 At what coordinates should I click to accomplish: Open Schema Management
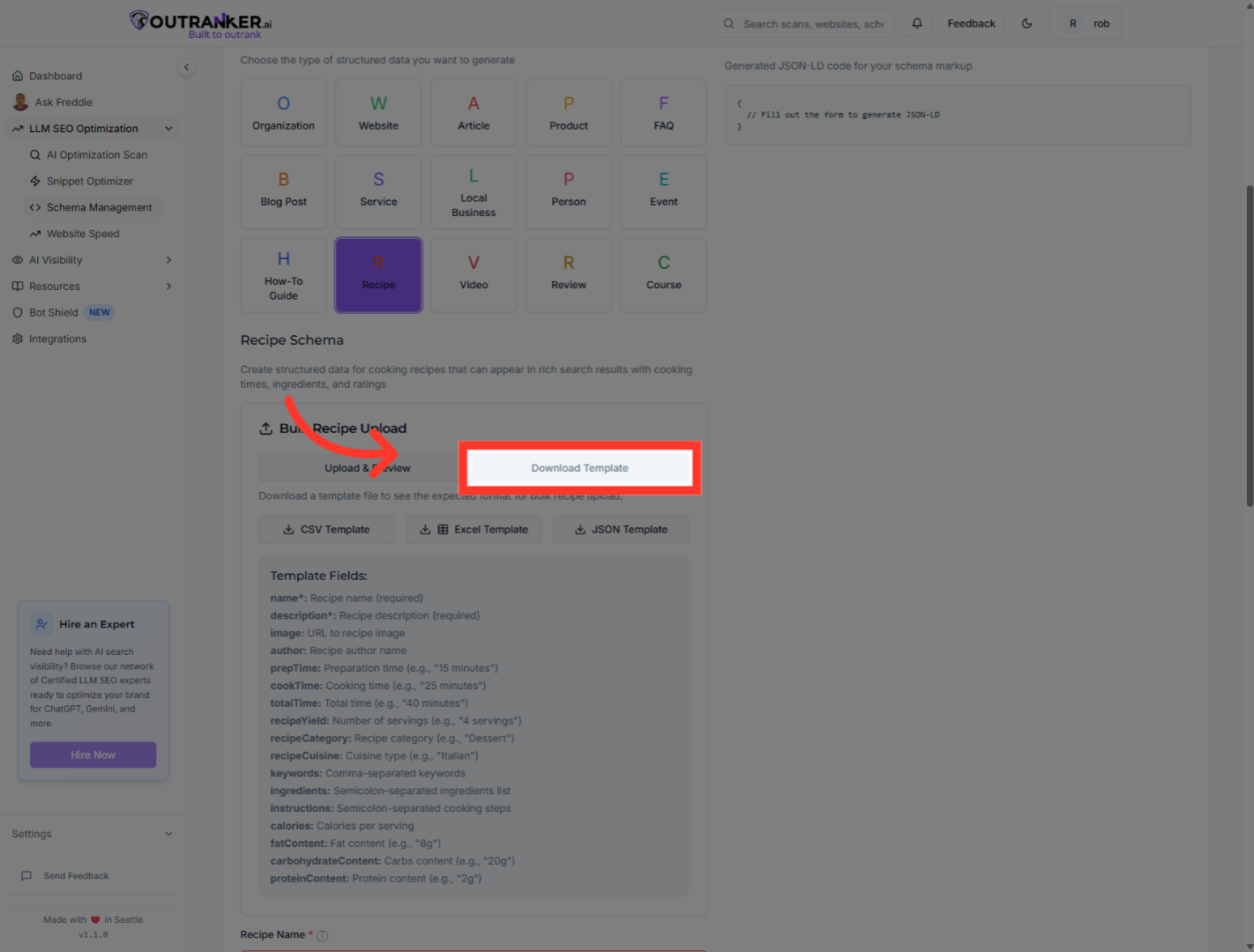pyautogui.click(x=93, y=208)
